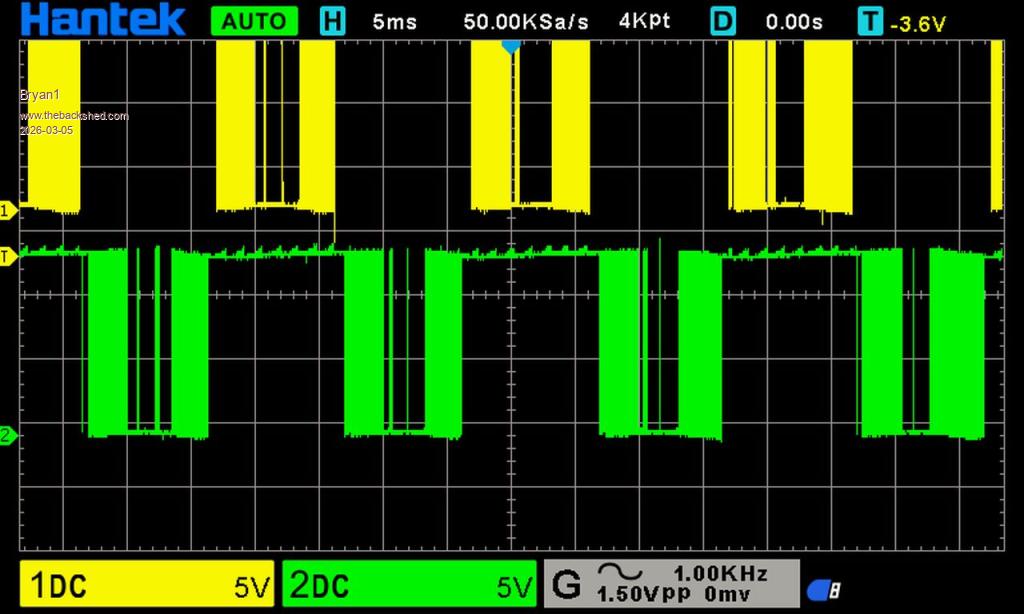Toggle channel 2 DC 5V box
The width and height of the screenshot is (1024, 614).
pyautogui.click(x=410, y=585)
